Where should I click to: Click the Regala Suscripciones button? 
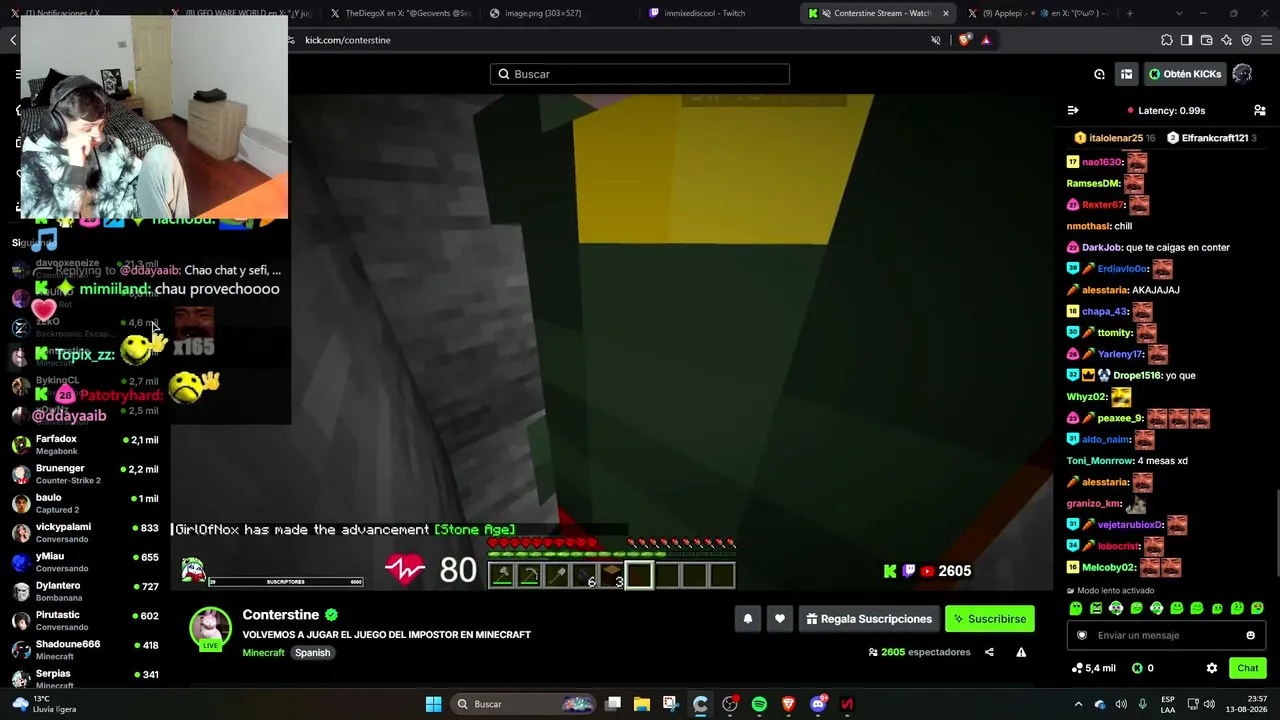869,619
